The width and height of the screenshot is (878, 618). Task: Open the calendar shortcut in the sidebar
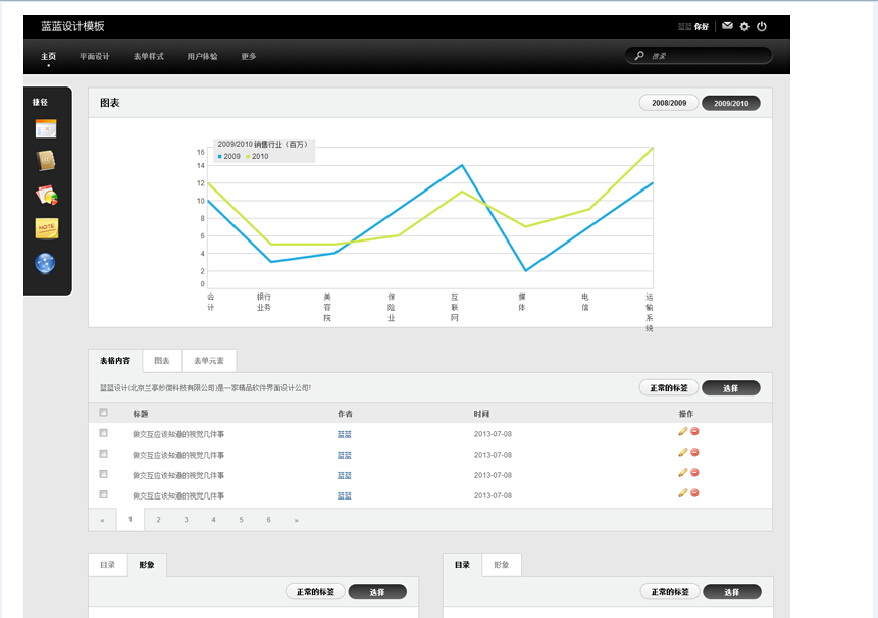tap(46, 128)
